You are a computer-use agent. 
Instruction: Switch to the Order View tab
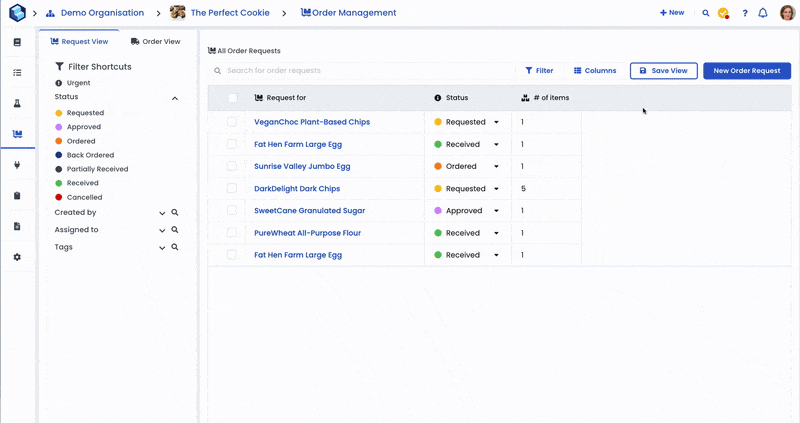155,42
